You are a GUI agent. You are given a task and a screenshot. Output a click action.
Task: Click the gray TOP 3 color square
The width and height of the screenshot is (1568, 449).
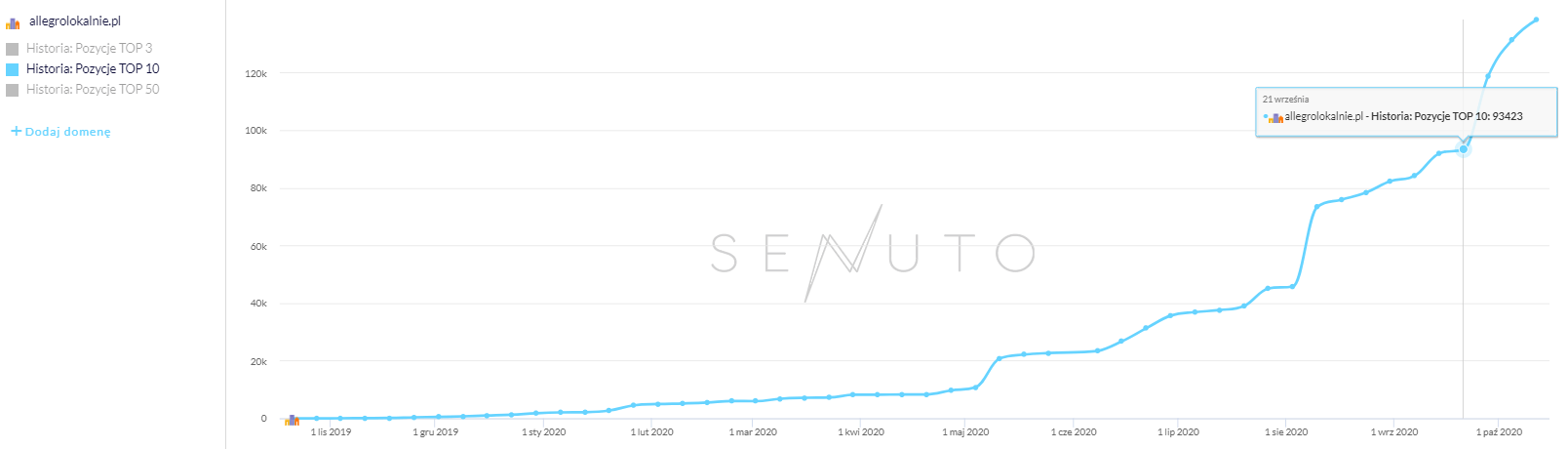13,49
